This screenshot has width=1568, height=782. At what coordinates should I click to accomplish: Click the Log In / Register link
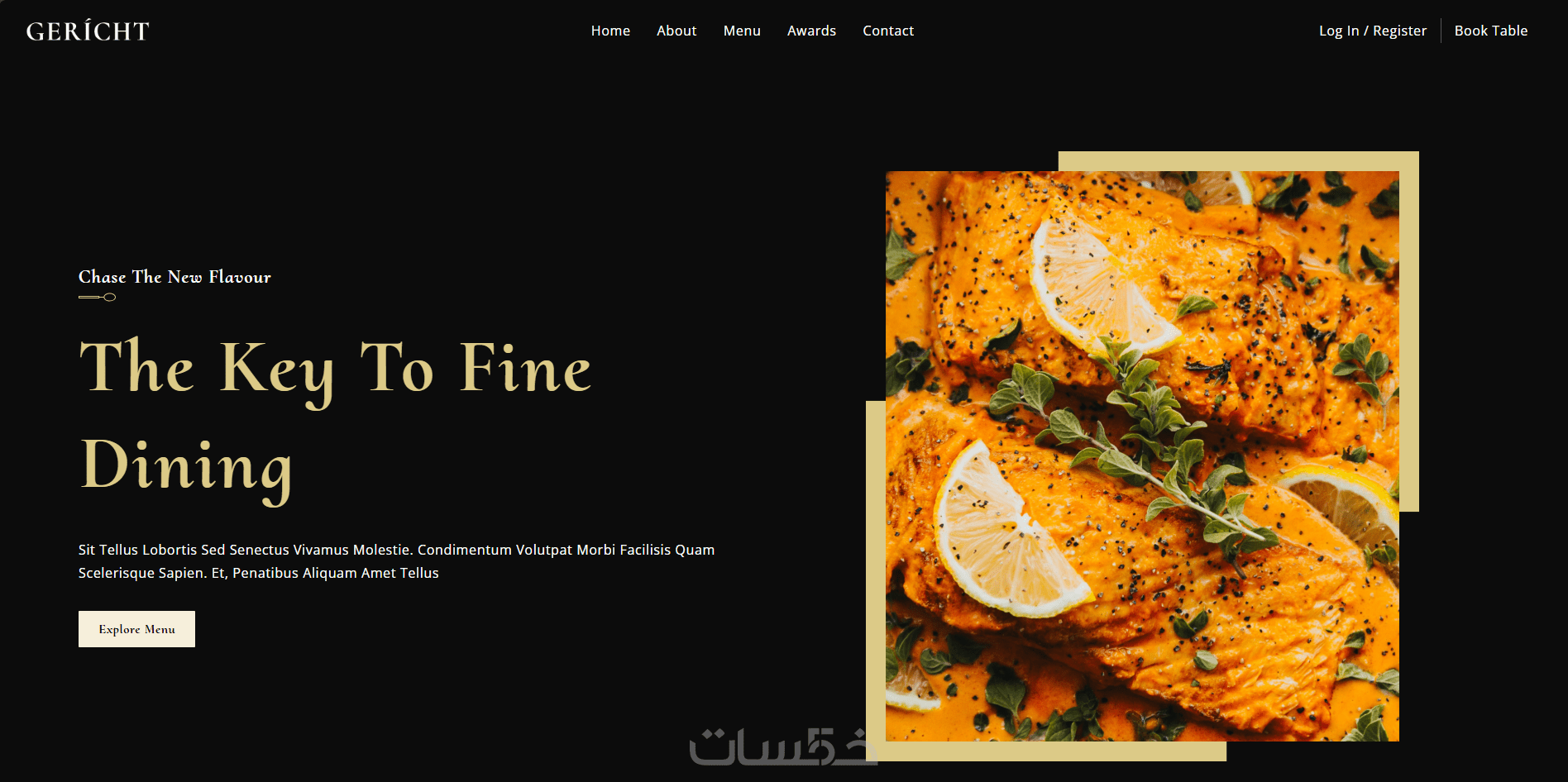coord(1373,31)
